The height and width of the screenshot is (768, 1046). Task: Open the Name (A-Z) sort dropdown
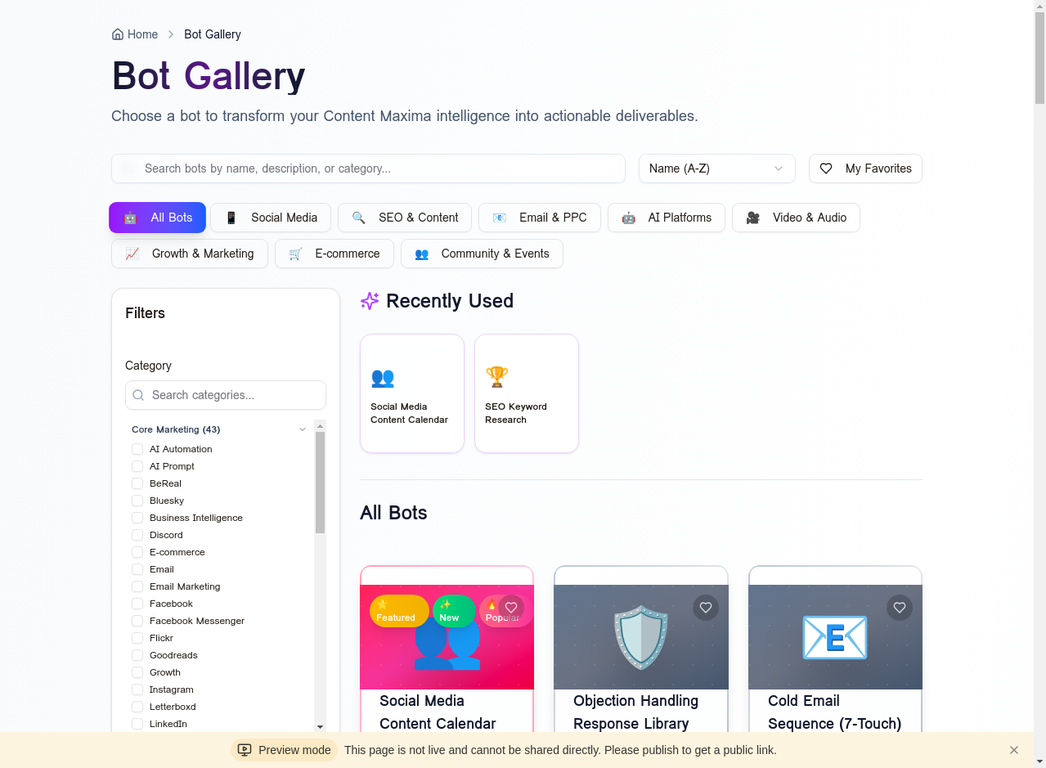pyautogui.click(x=717, y=168)
